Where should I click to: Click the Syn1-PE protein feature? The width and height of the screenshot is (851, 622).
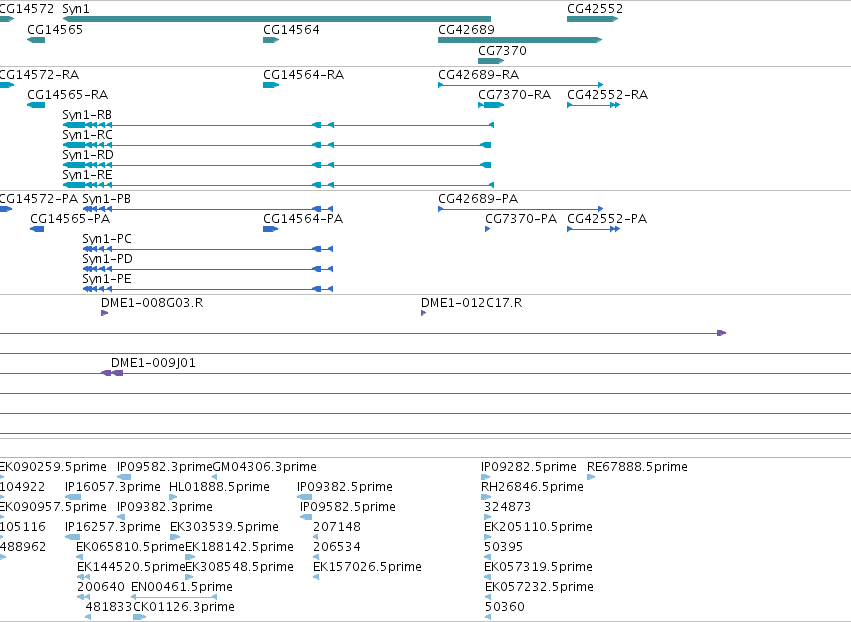[208, 289]
